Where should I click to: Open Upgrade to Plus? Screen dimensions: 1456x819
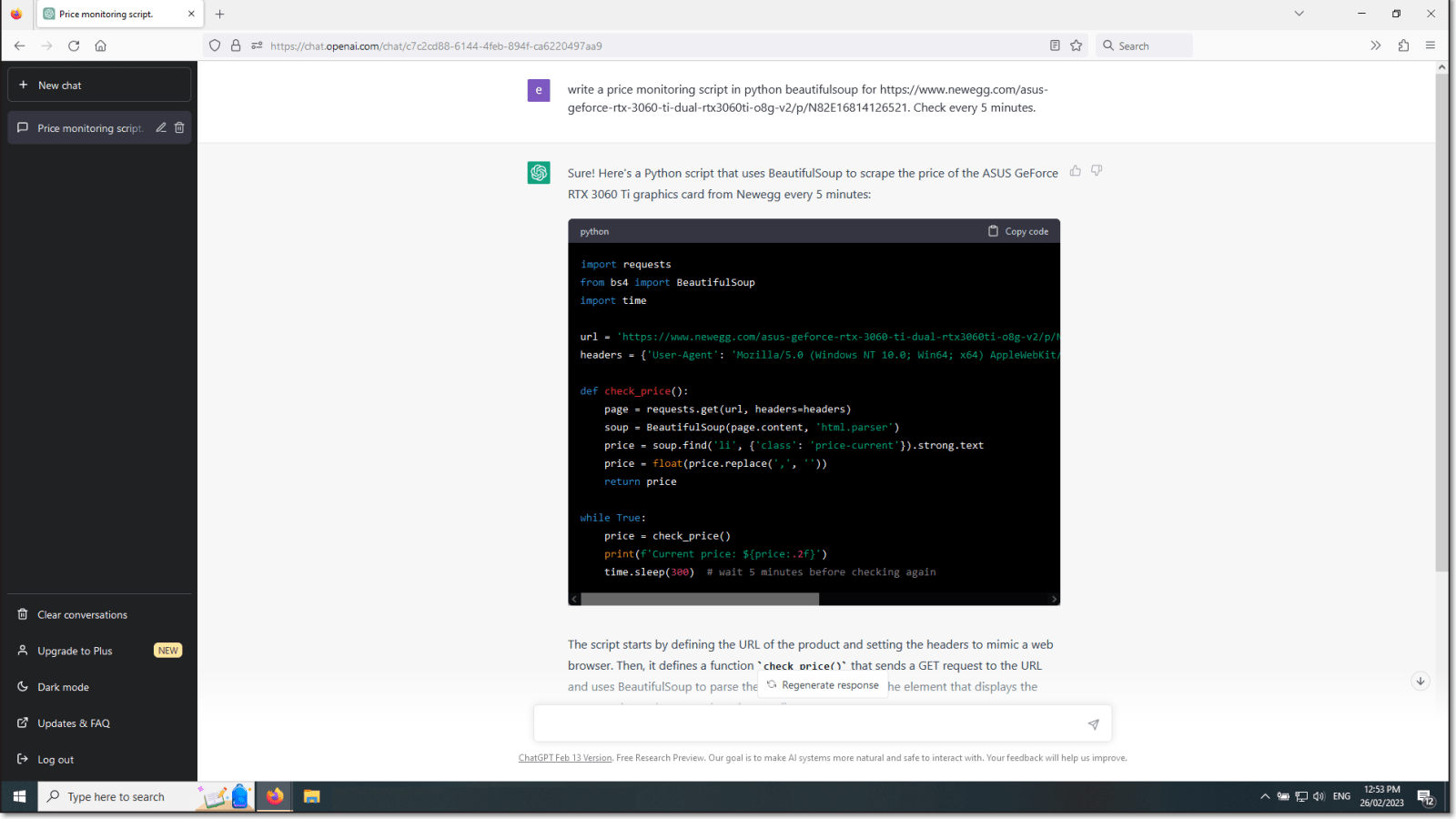pos(99,651)
